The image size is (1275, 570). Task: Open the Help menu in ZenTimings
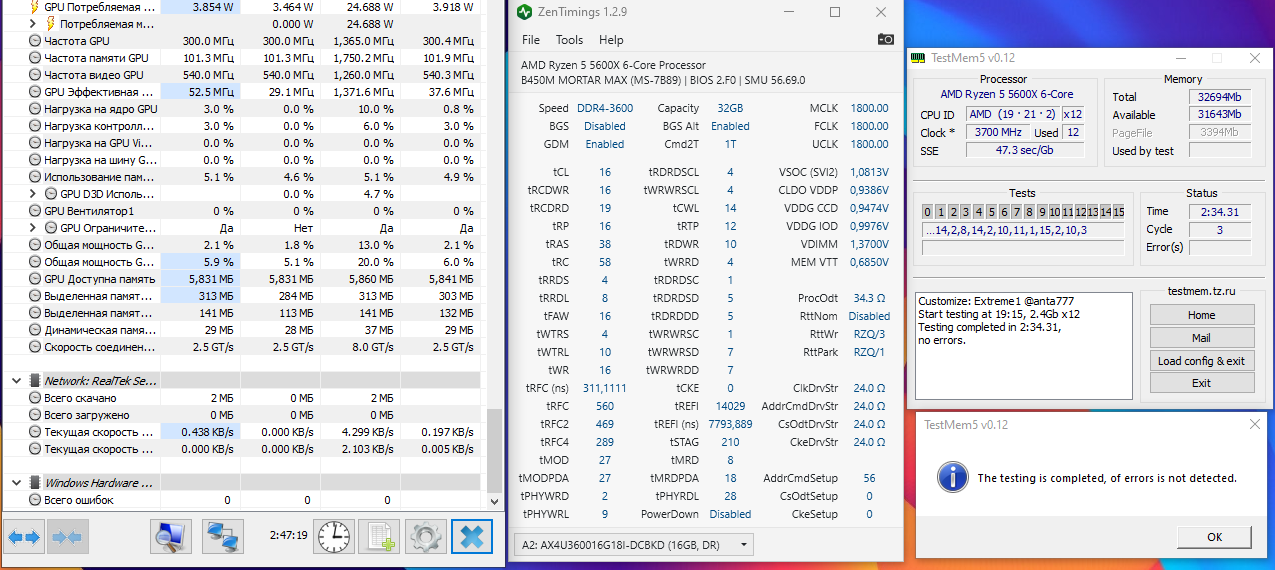pos(611,40)
